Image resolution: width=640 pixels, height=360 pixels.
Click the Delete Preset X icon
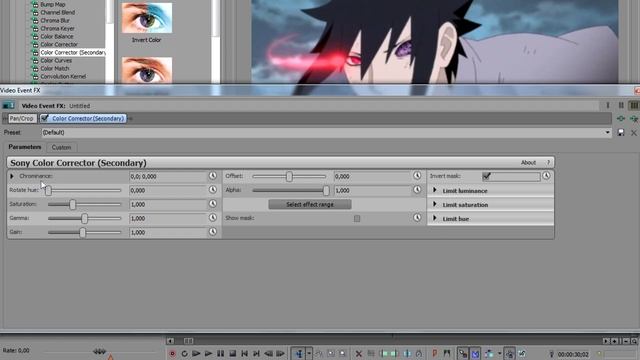[x=633, y=133]
